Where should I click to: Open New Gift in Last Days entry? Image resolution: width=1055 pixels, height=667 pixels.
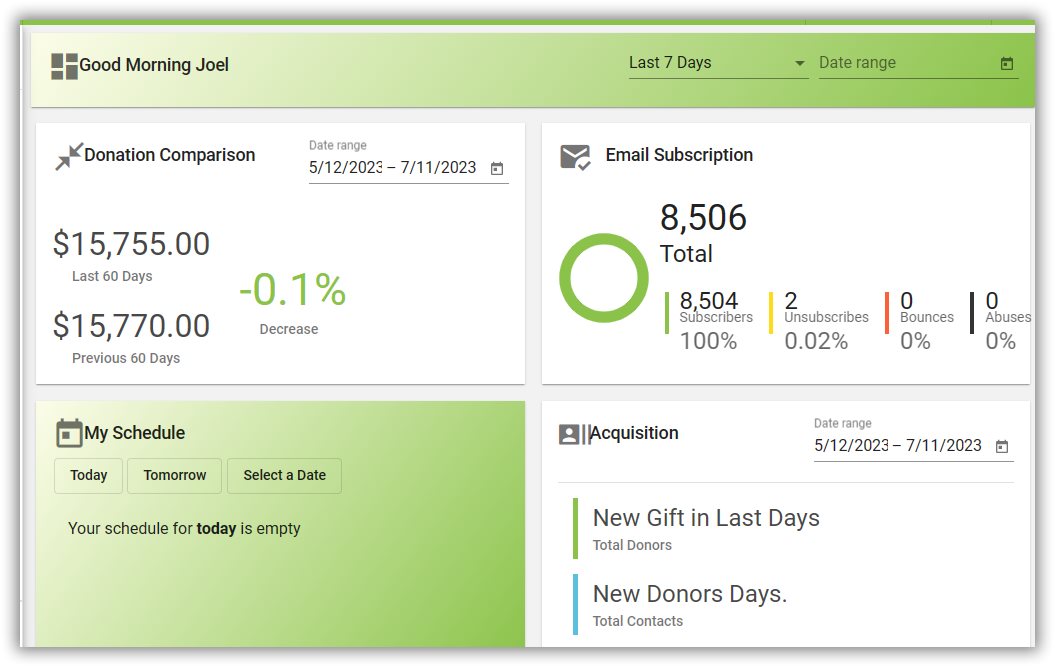(x=706, y=529)
